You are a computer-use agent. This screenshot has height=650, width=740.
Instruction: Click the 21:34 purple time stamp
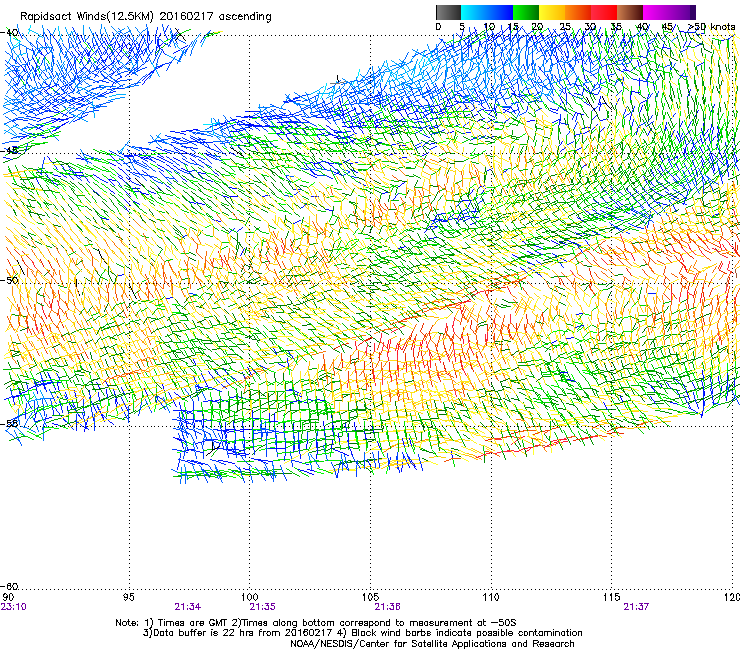coord(187,607)
